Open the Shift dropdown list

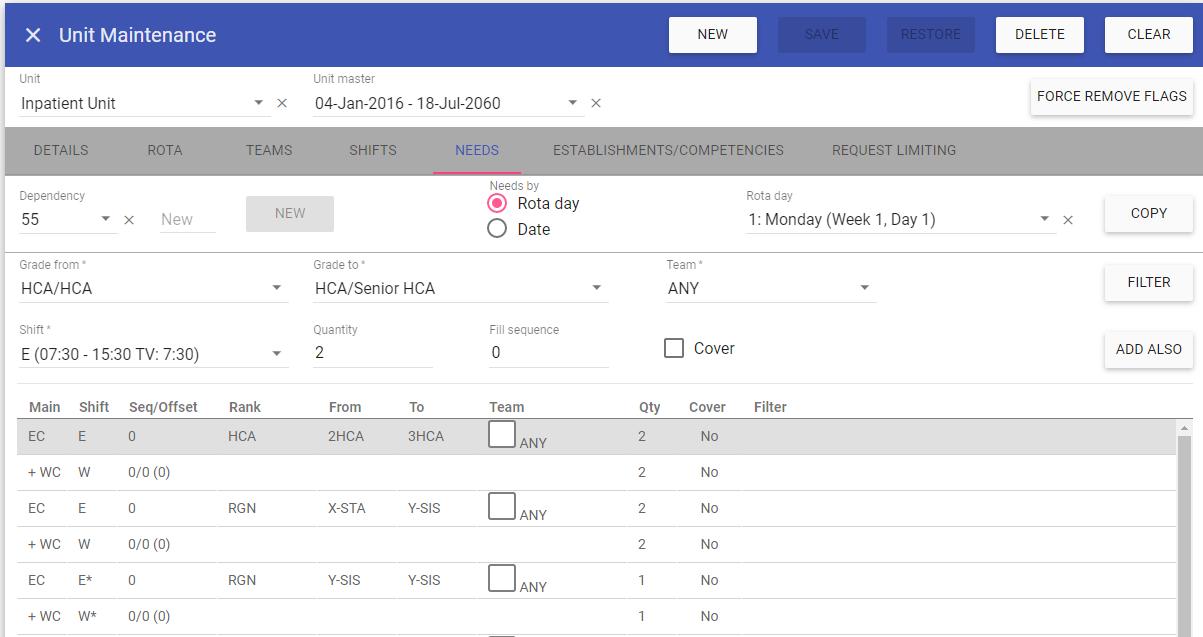(277, 353)
